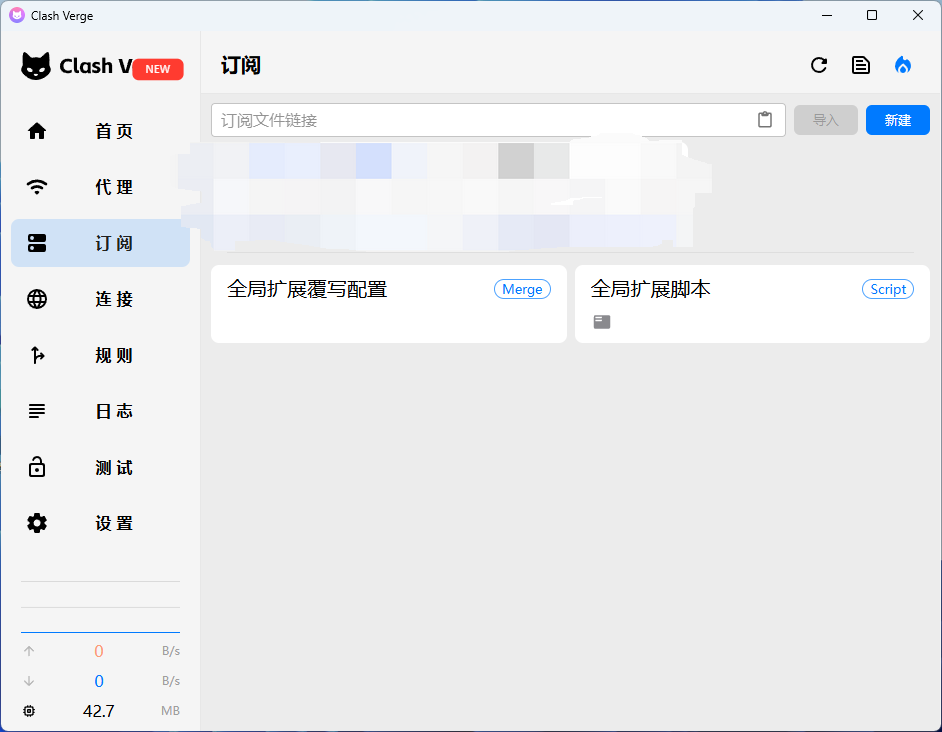Click the memory chip icon beside 42.7 MB

29,711
